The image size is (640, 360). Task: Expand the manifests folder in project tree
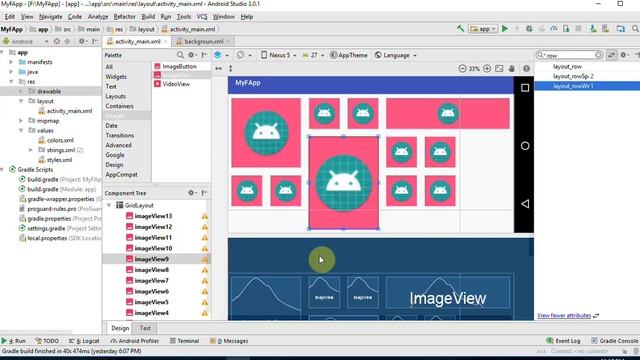(x=11, y=62)
